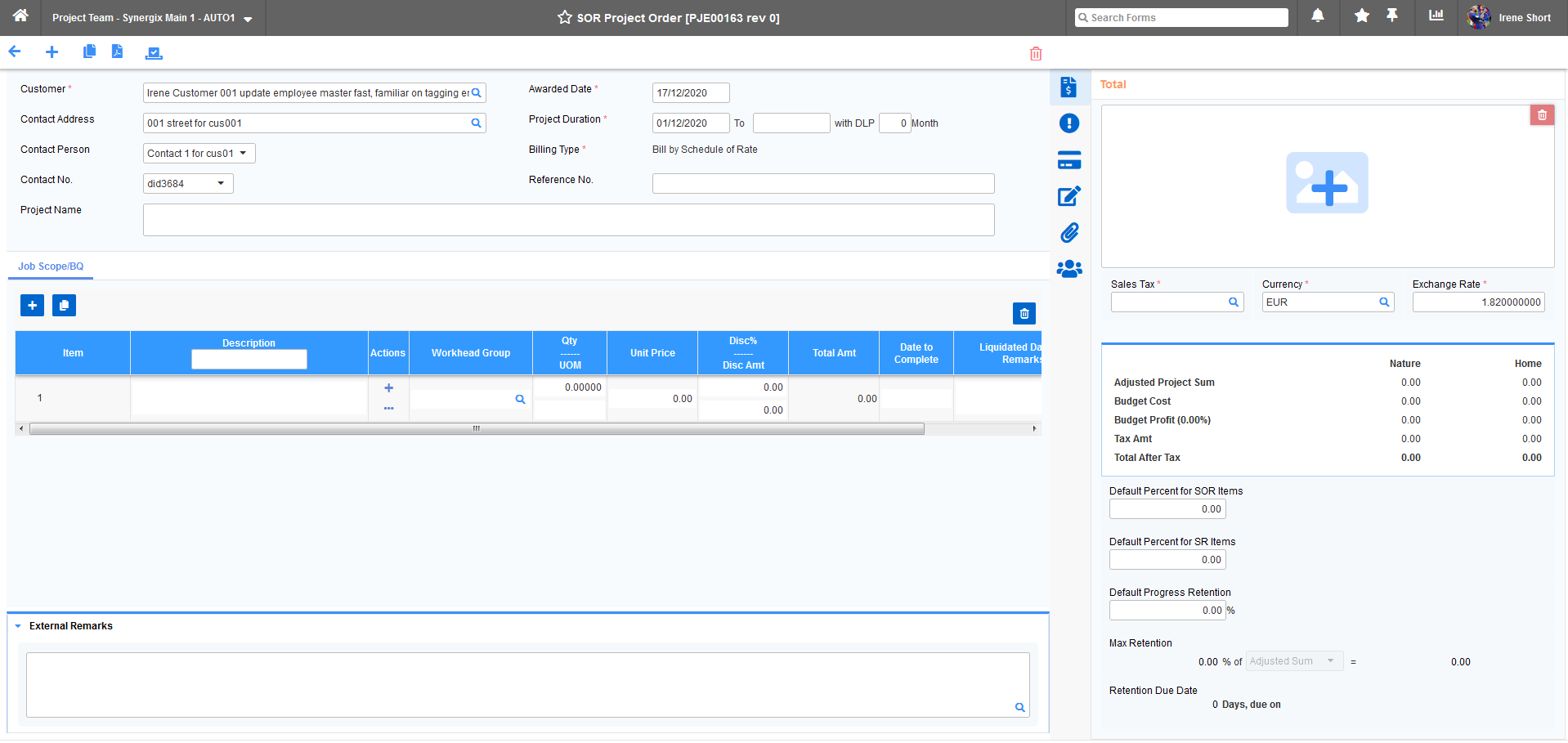The image size is (1568, 743).
Task: Add a new Job Scope/BQ row
Action: pos(32,305)
